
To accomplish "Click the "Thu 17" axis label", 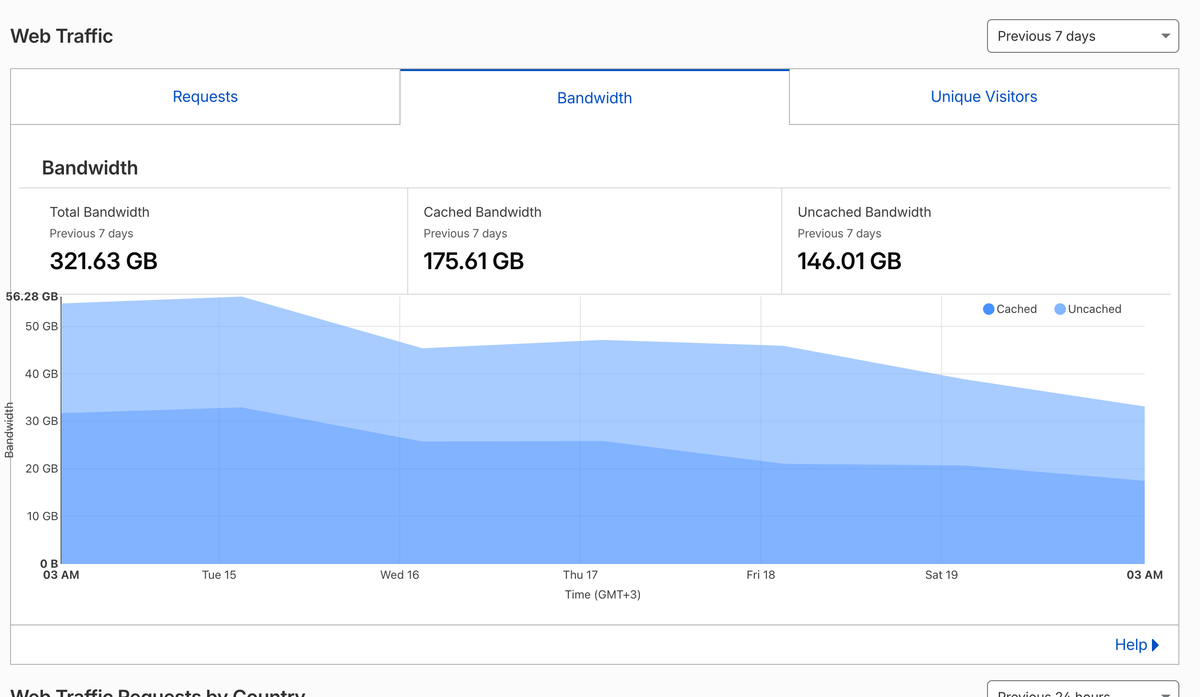I will pyautogui.click(x=580, y=575).
